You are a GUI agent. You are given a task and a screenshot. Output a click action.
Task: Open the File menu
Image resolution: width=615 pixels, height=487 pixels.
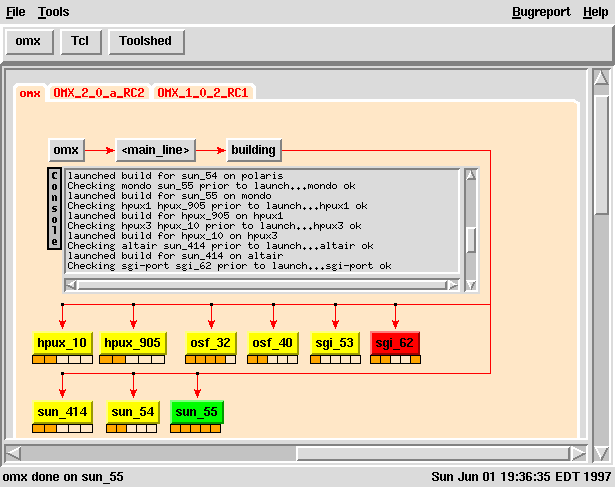click(15, 12)
